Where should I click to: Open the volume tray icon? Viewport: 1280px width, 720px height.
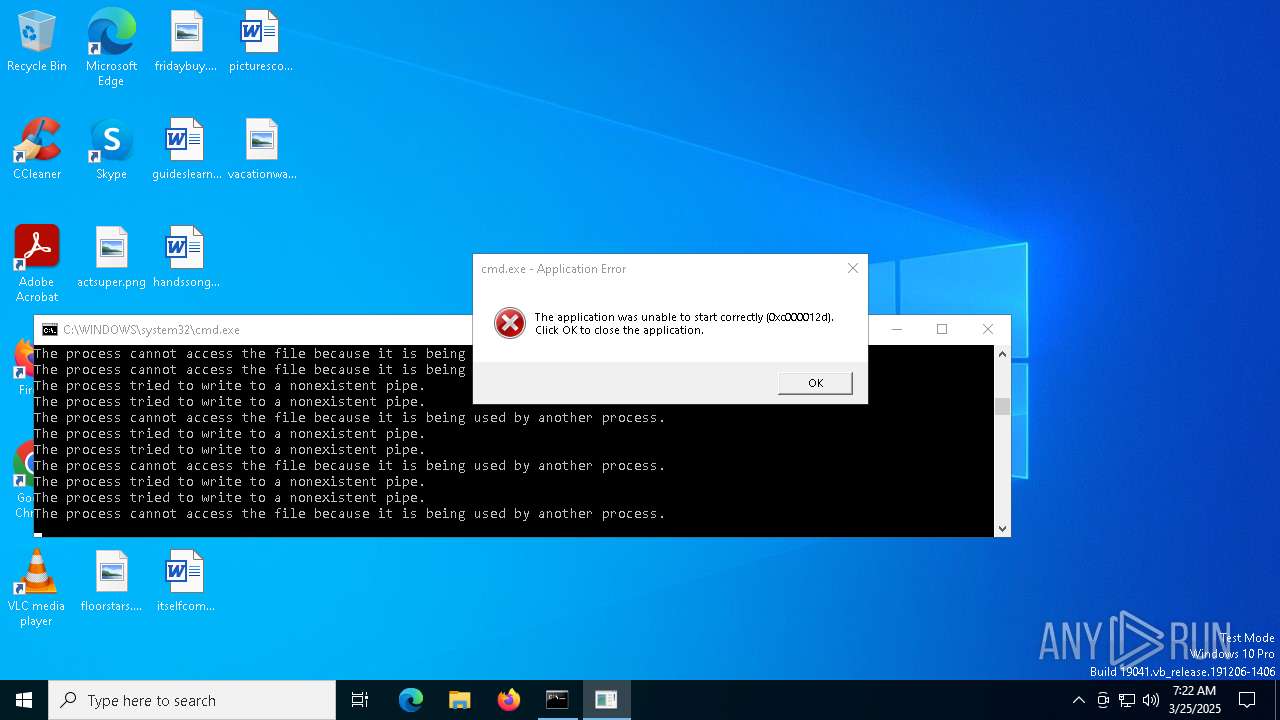pos(1151,700)
